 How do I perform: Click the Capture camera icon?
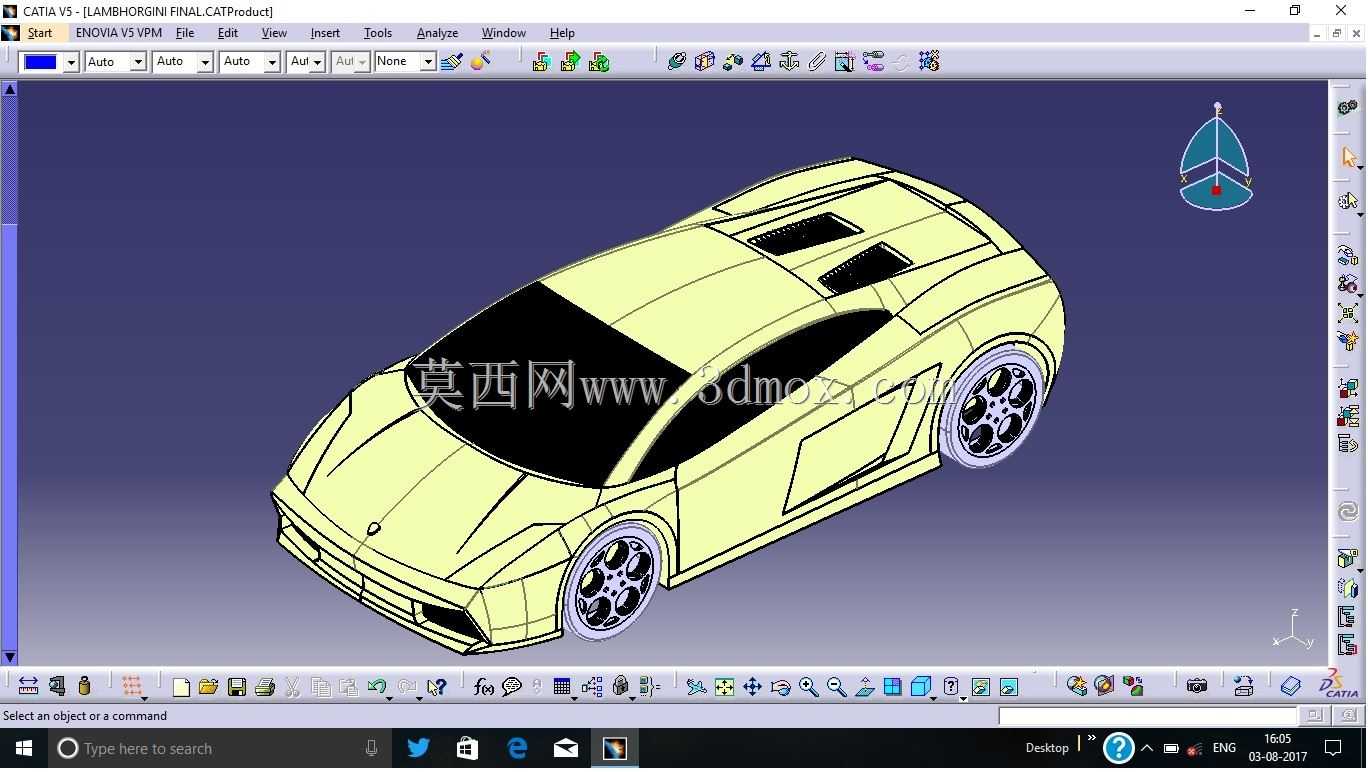click(x=1196, y=686)
